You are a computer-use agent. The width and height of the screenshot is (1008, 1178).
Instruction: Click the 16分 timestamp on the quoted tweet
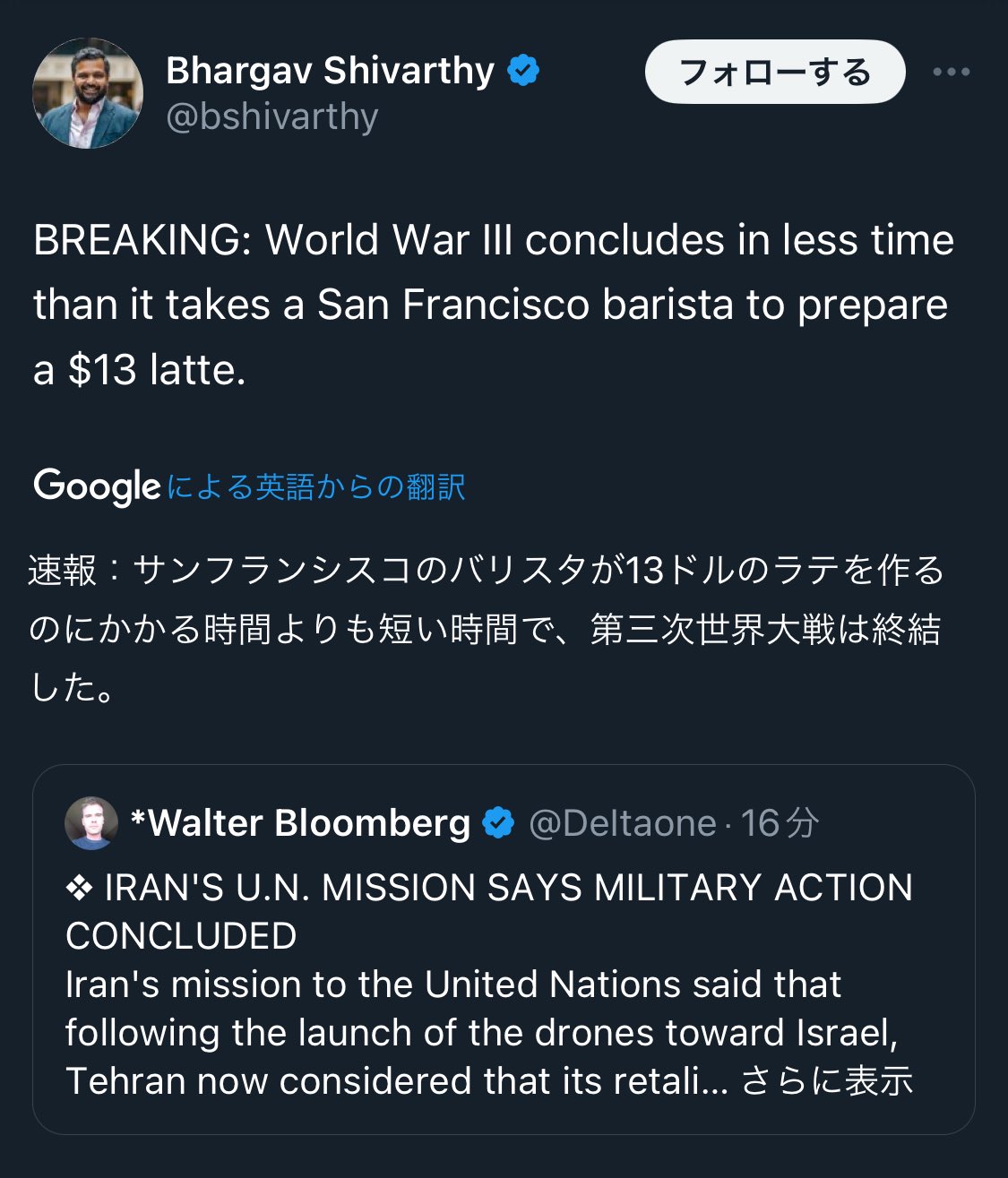pos(780,823)
